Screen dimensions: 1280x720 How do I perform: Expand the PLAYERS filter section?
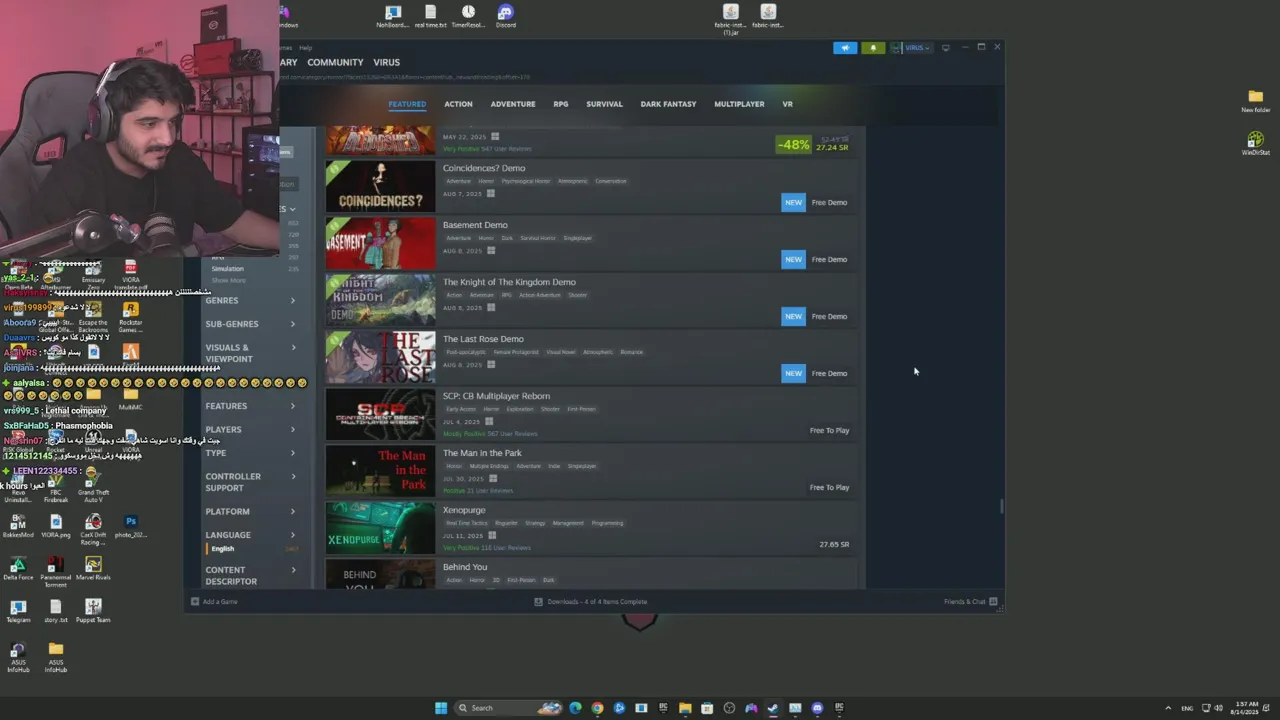[250, 429]
